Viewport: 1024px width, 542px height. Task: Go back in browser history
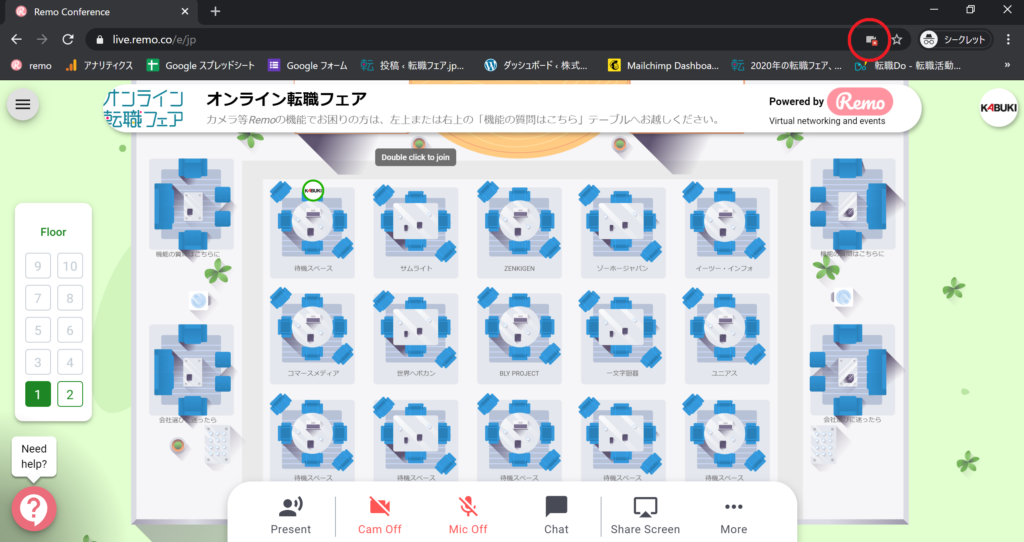point(16,40)
